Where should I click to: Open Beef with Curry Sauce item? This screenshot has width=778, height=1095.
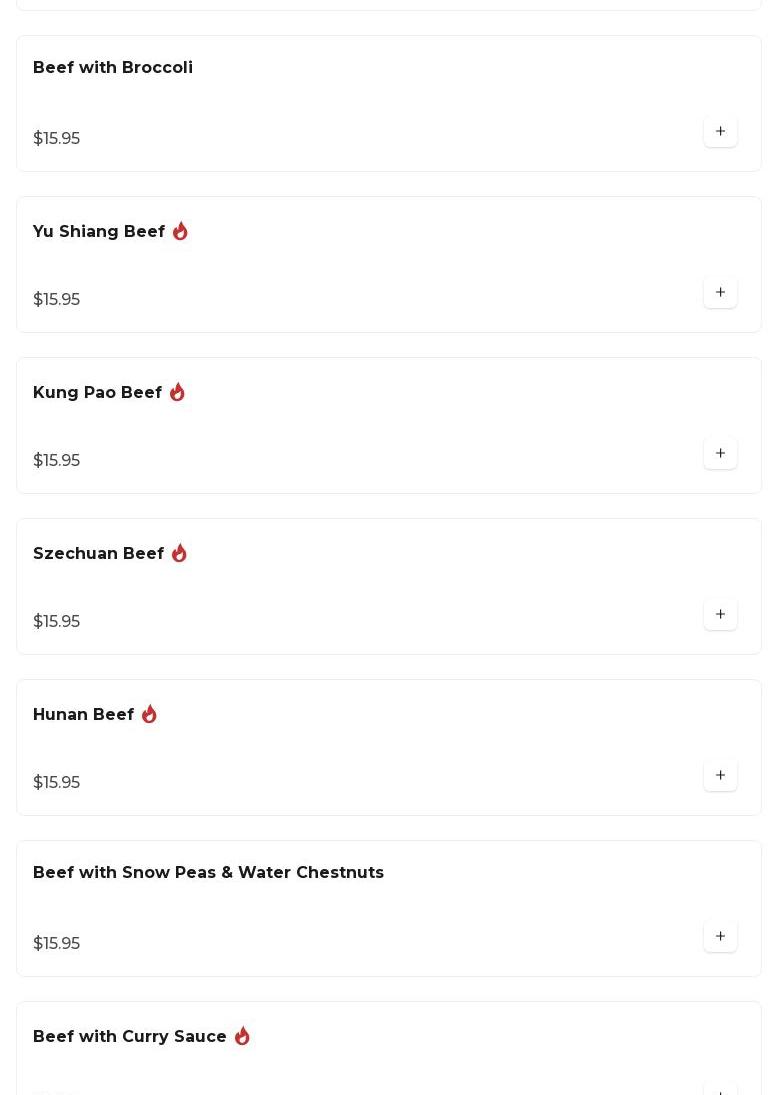(130, 1036)
